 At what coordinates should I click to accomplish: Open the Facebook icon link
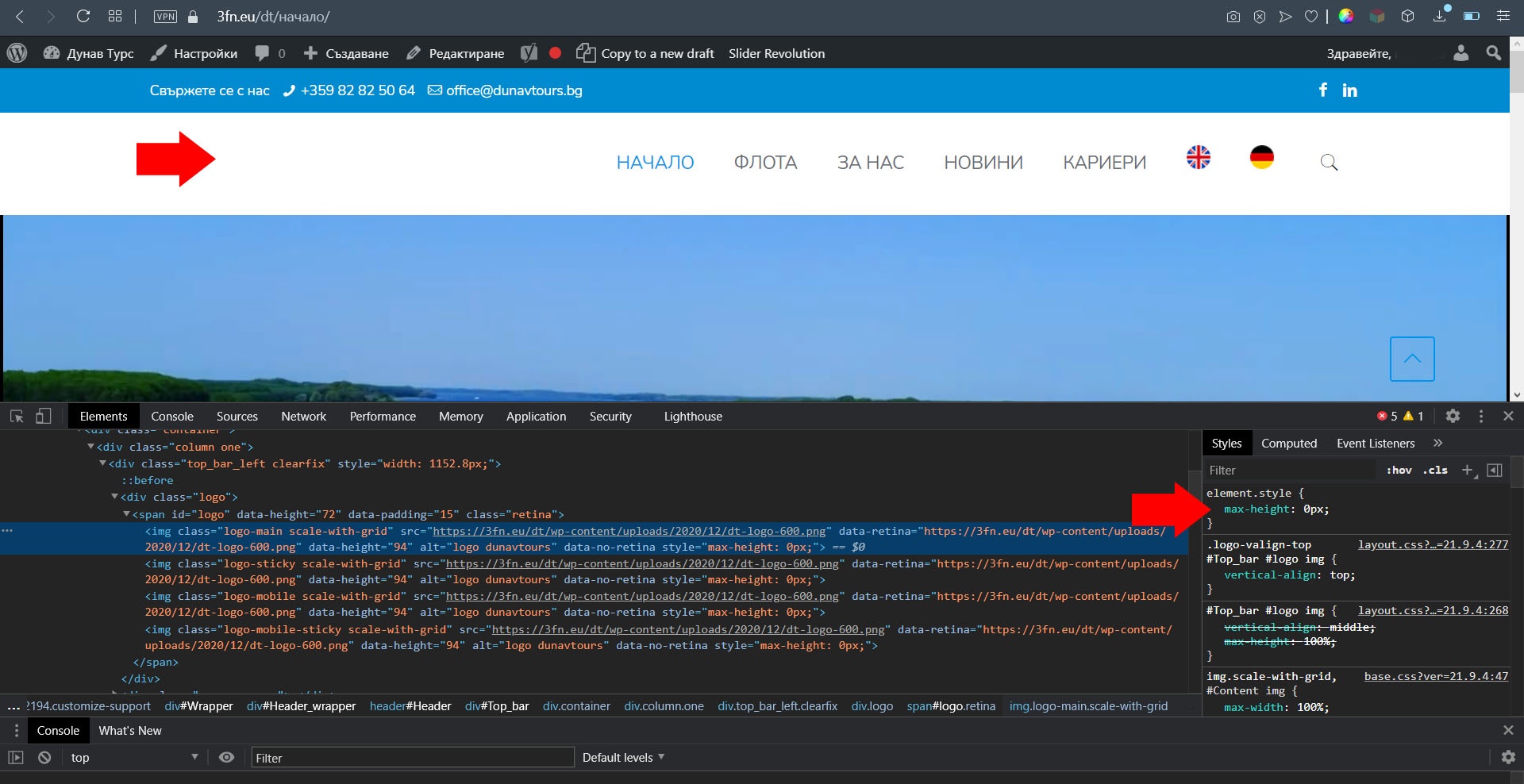1322,90
